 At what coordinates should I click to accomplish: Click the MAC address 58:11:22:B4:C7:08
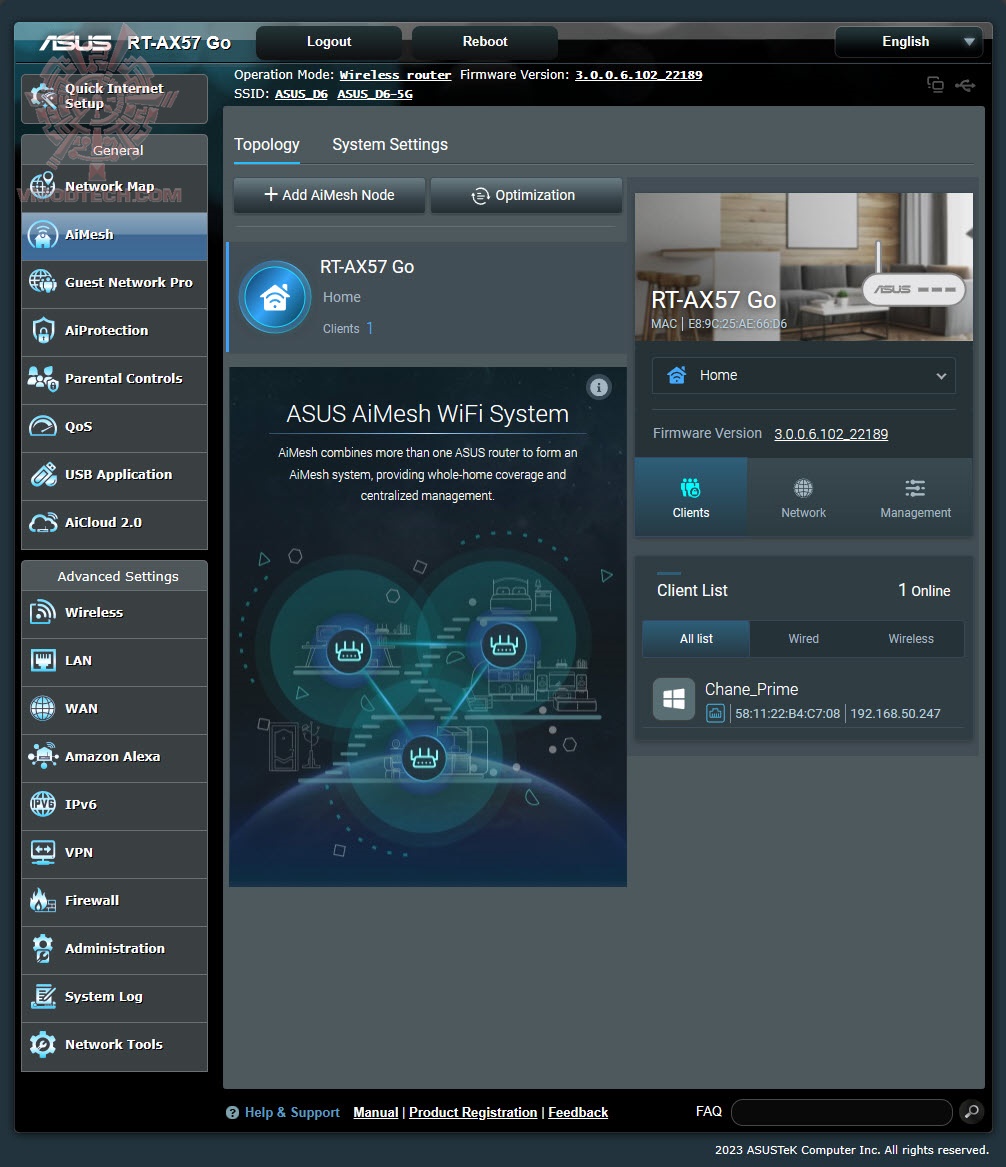click(787, 713)
